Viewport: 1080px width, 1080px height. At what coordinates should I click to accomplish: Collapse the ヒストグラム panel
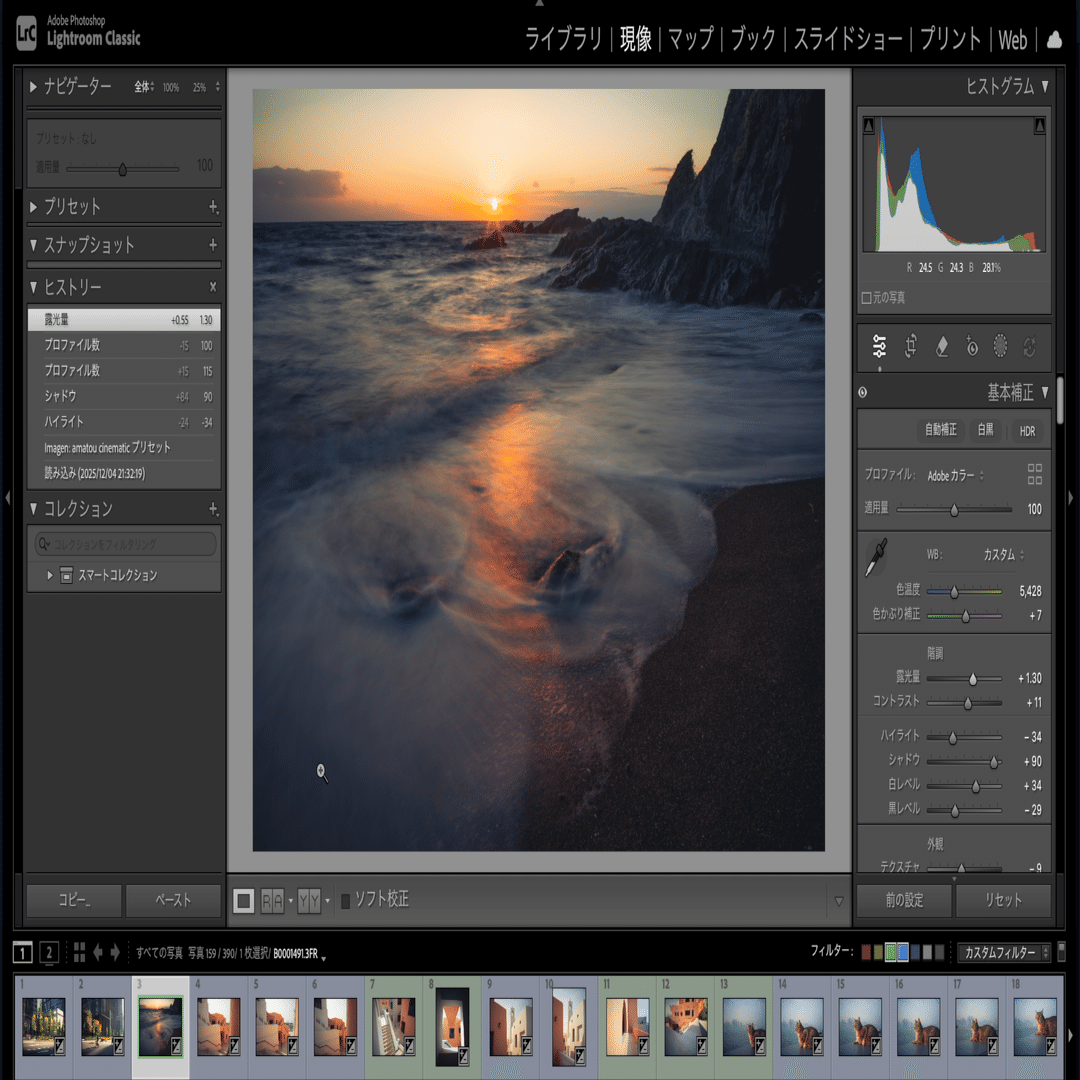pos(1045,87)
